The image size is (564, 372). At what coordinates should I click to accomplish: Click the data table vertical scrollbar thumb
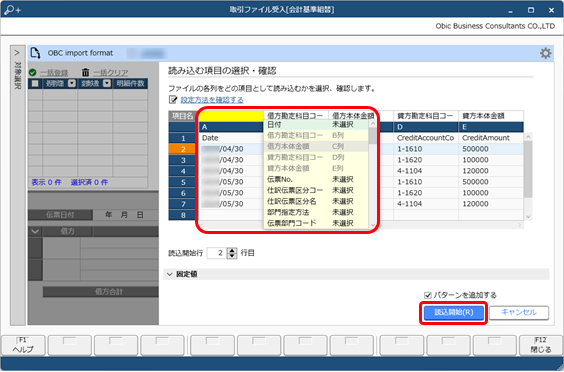tap(528, 169)
